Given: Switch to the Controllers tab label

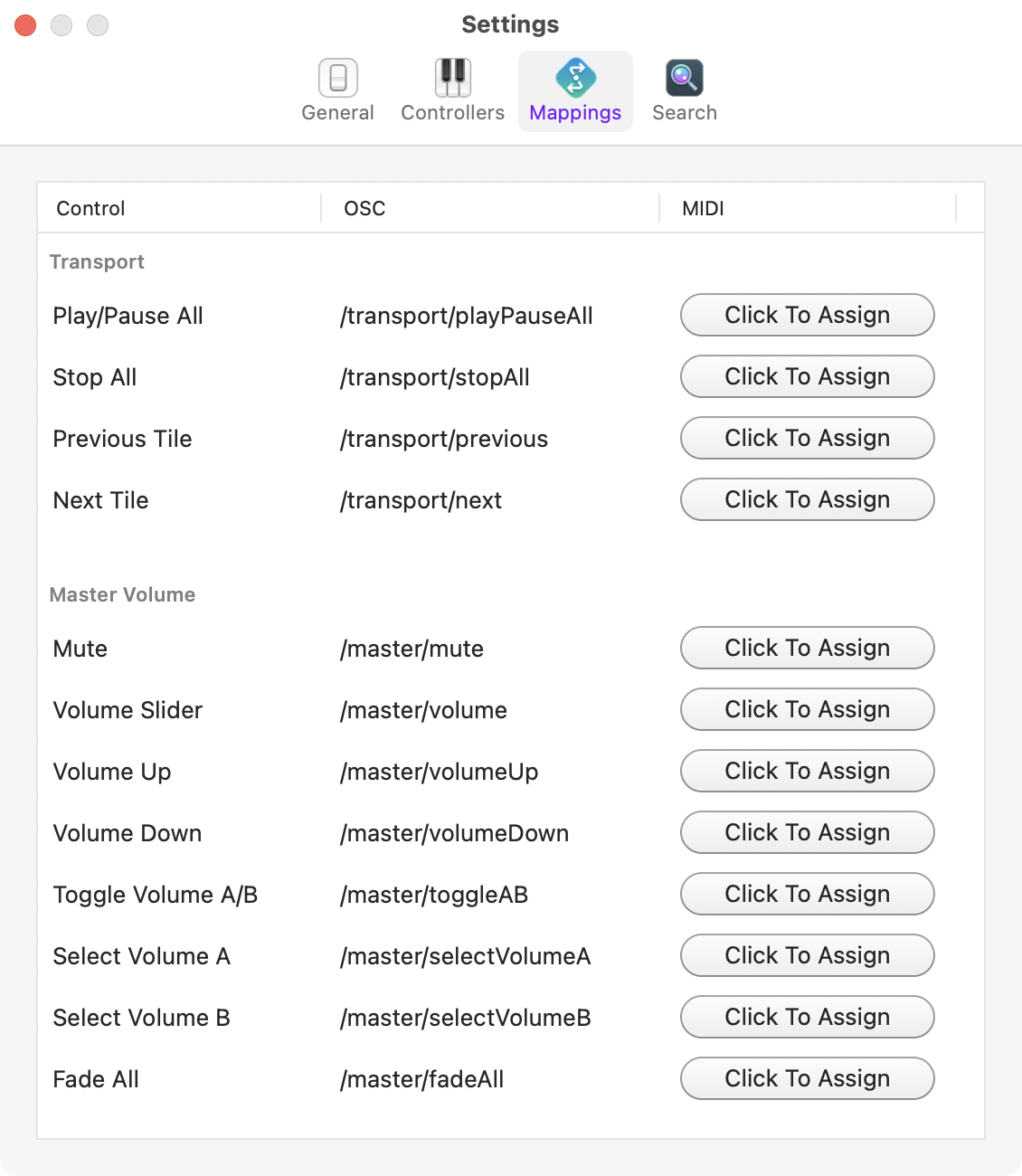Looking at the screenshot, I should point(453,112).
